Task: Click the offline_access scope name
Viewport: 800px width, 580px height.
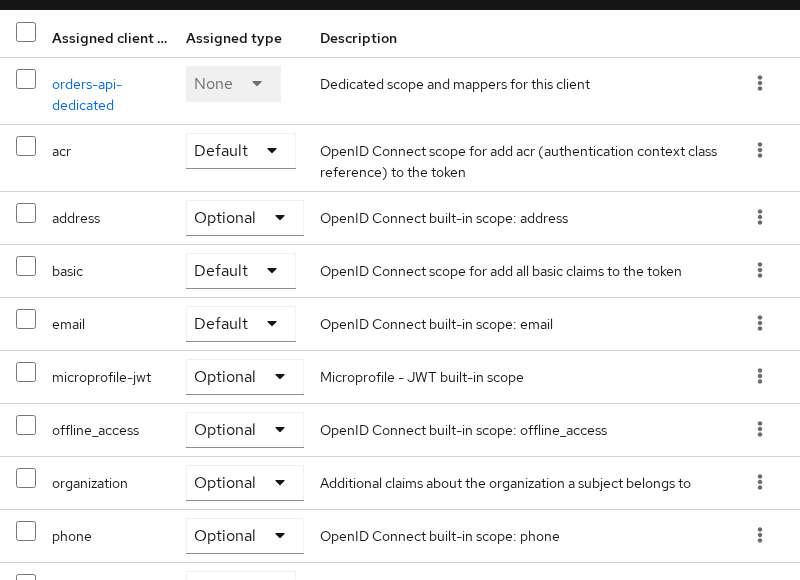Action: [95, 431]
